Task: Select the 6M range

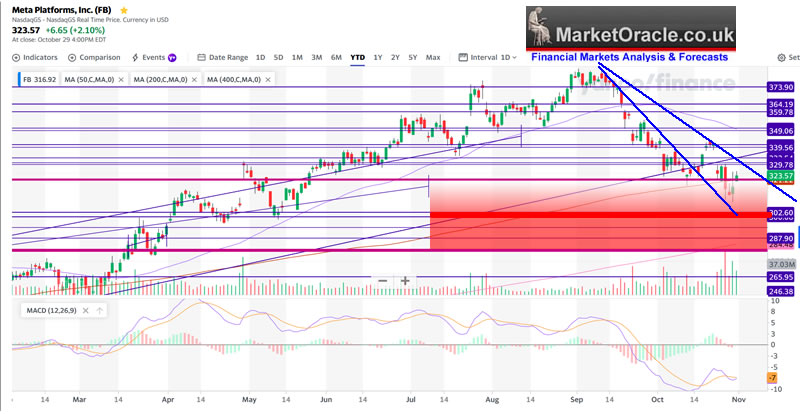Action: pyautogui.click(x=336, y=58)
